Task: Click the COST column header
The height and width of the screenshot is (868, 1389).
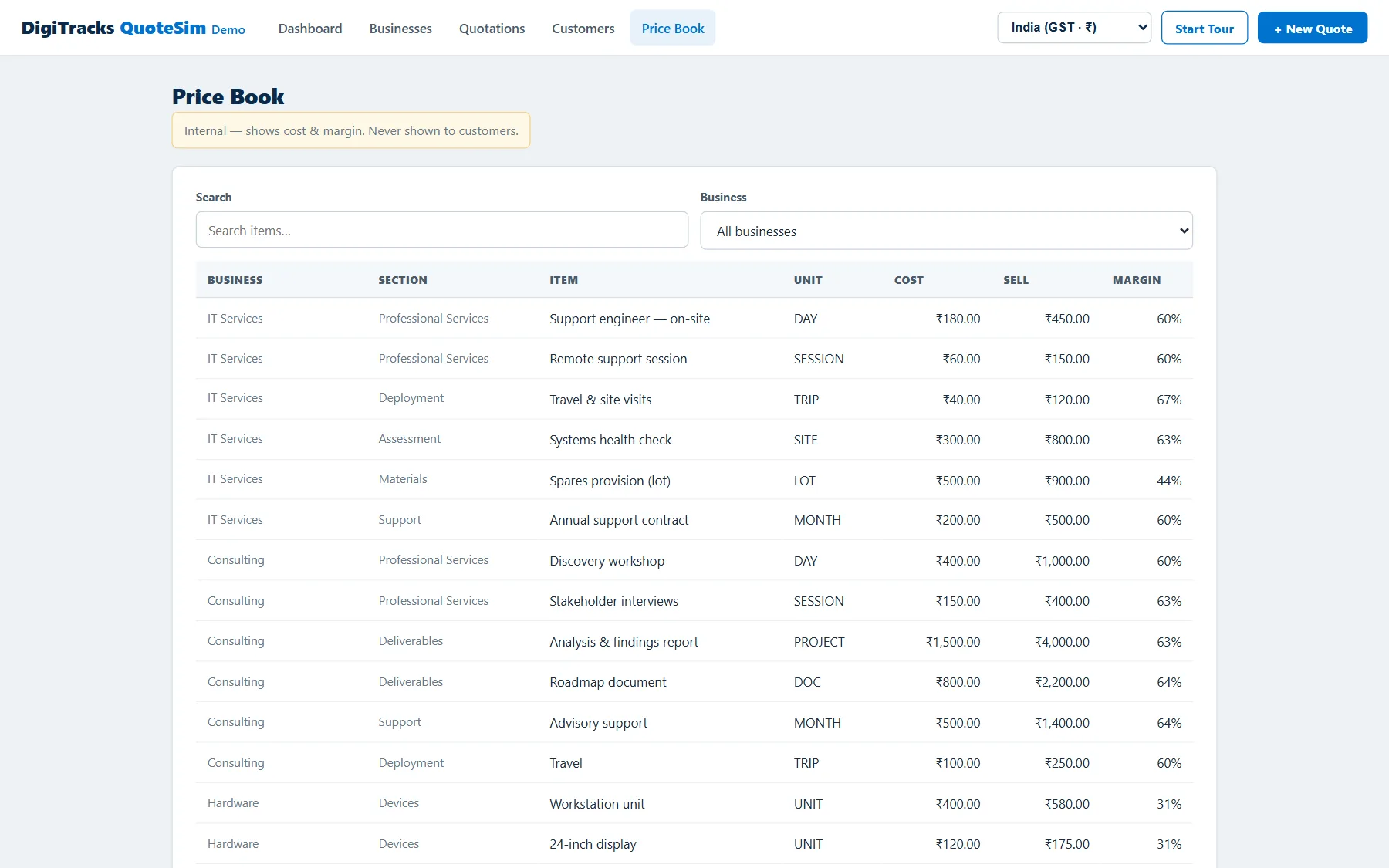Action: click(x=909, y=280)
